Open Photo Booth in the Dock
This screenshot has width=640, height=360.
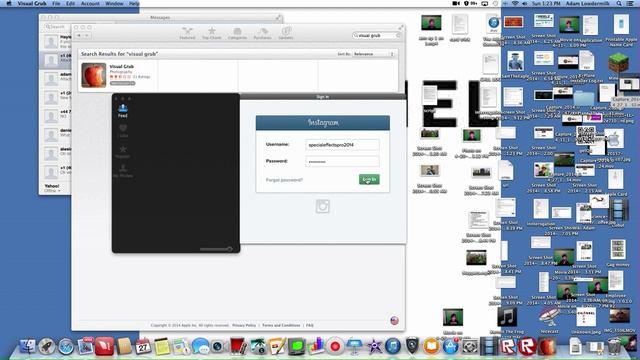tap(238, 347)
